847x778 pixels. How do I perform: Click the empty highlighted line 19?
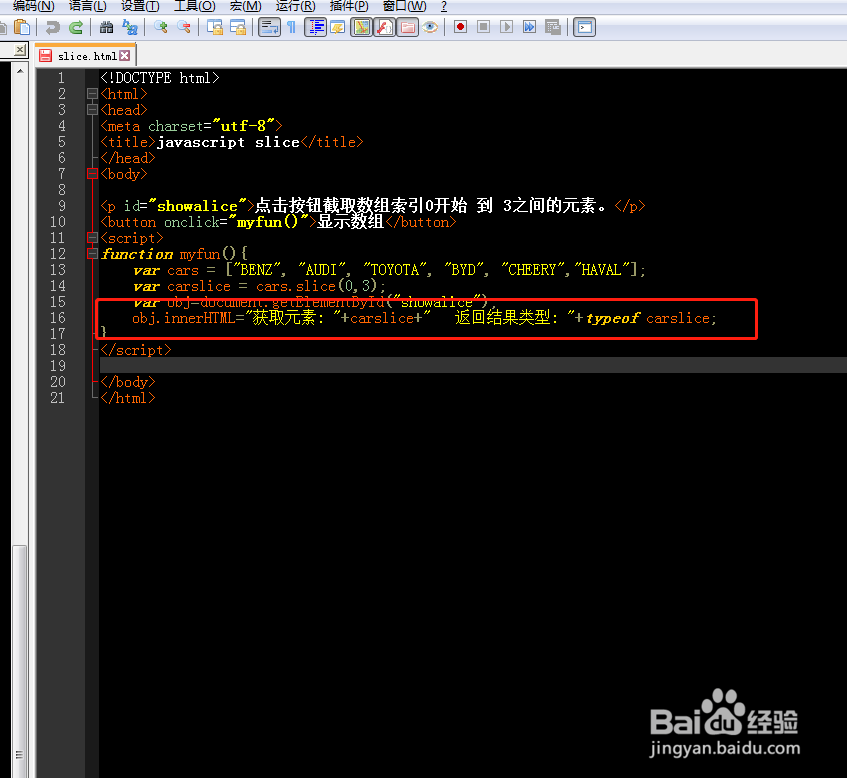click(473, 365)
